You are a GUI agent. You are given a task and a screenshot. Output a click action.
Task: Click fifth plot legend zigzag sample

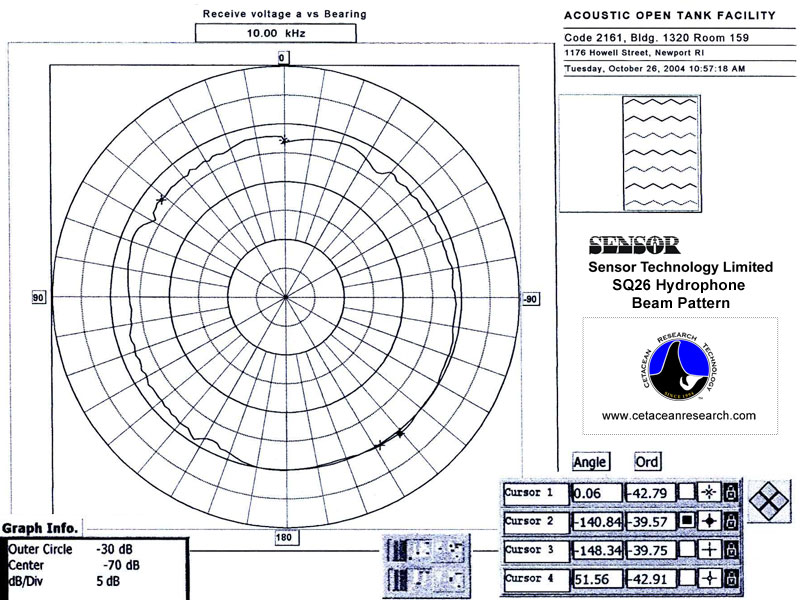(661, 169)
